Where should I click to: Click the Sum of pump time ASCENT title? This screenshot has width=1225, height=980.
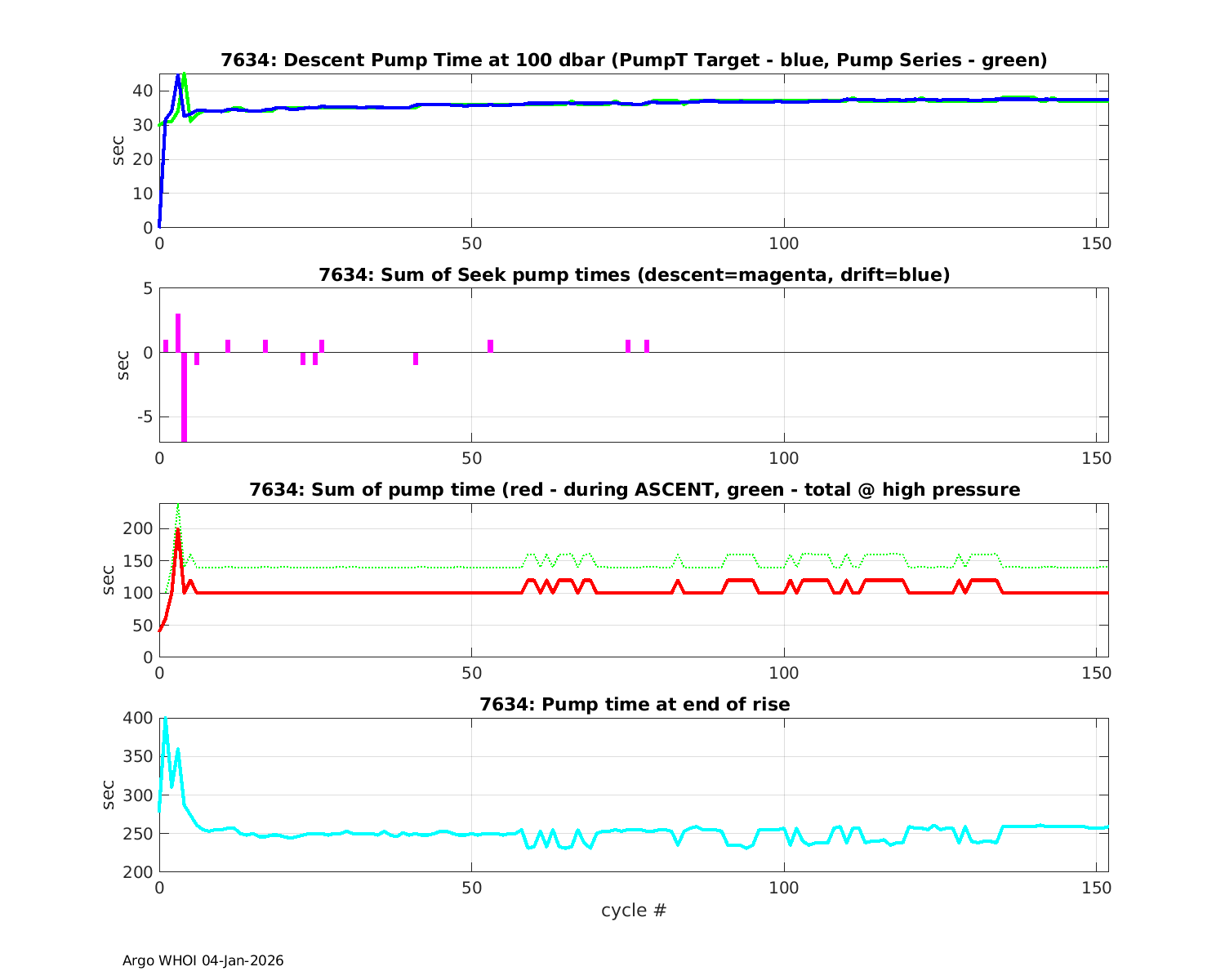coord(634,490)
